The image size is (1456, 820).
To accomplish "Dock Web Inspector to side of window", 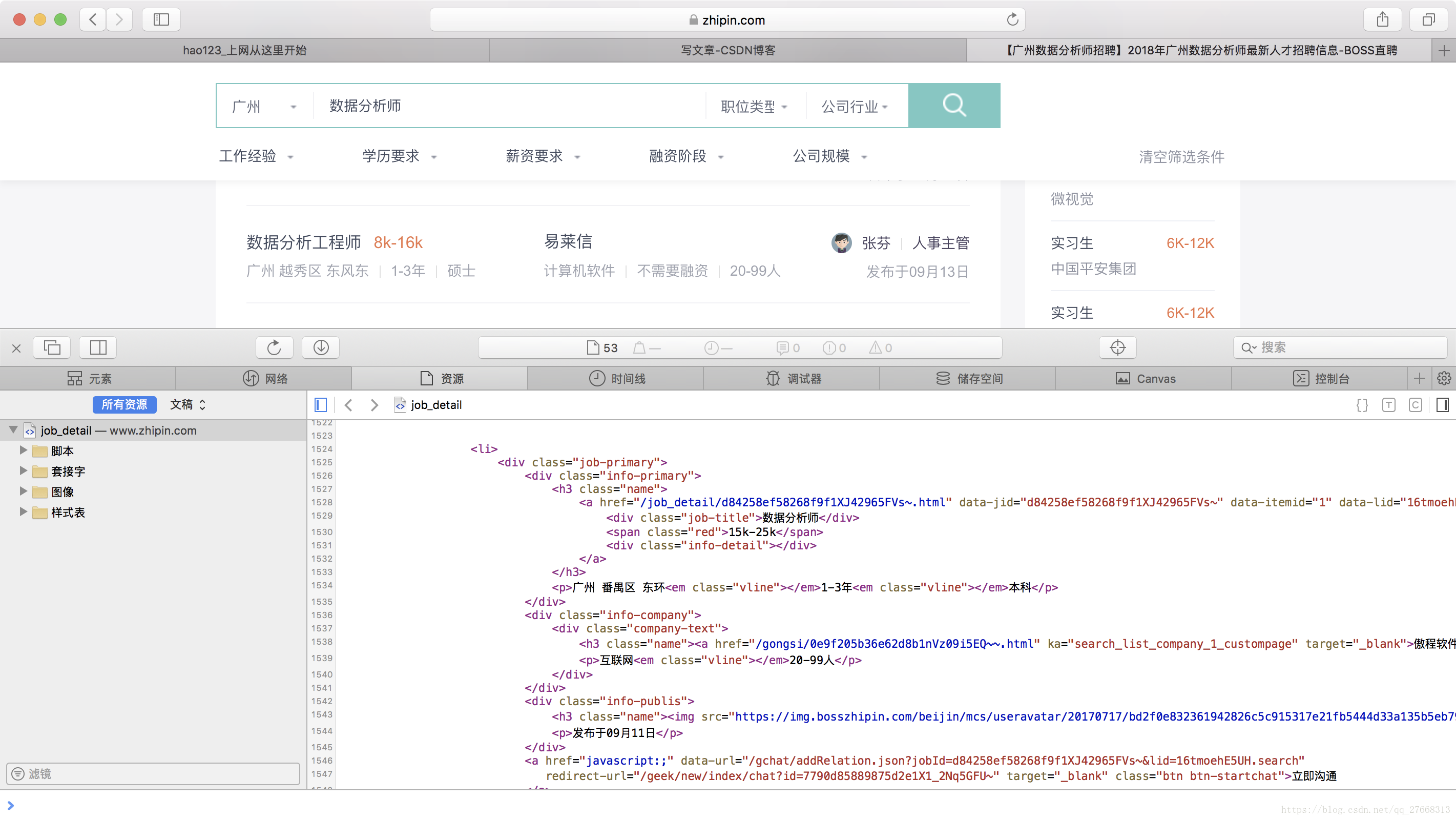I will pos(98,347).
